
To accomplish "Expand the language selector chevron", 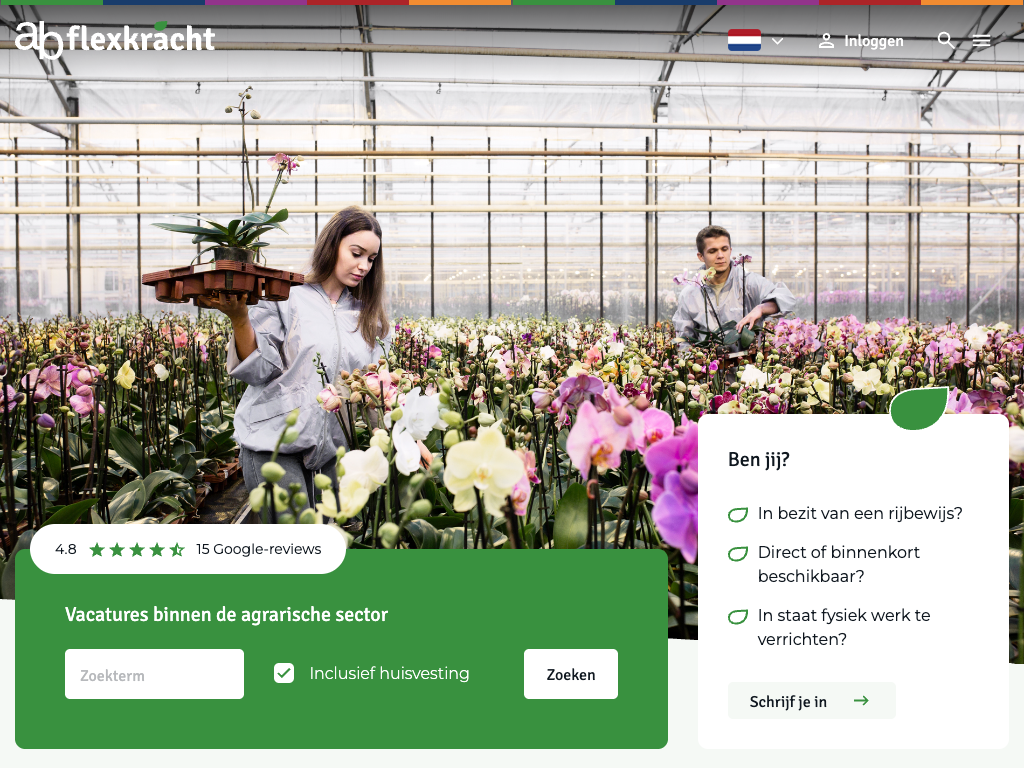I will tap(777, 41).
